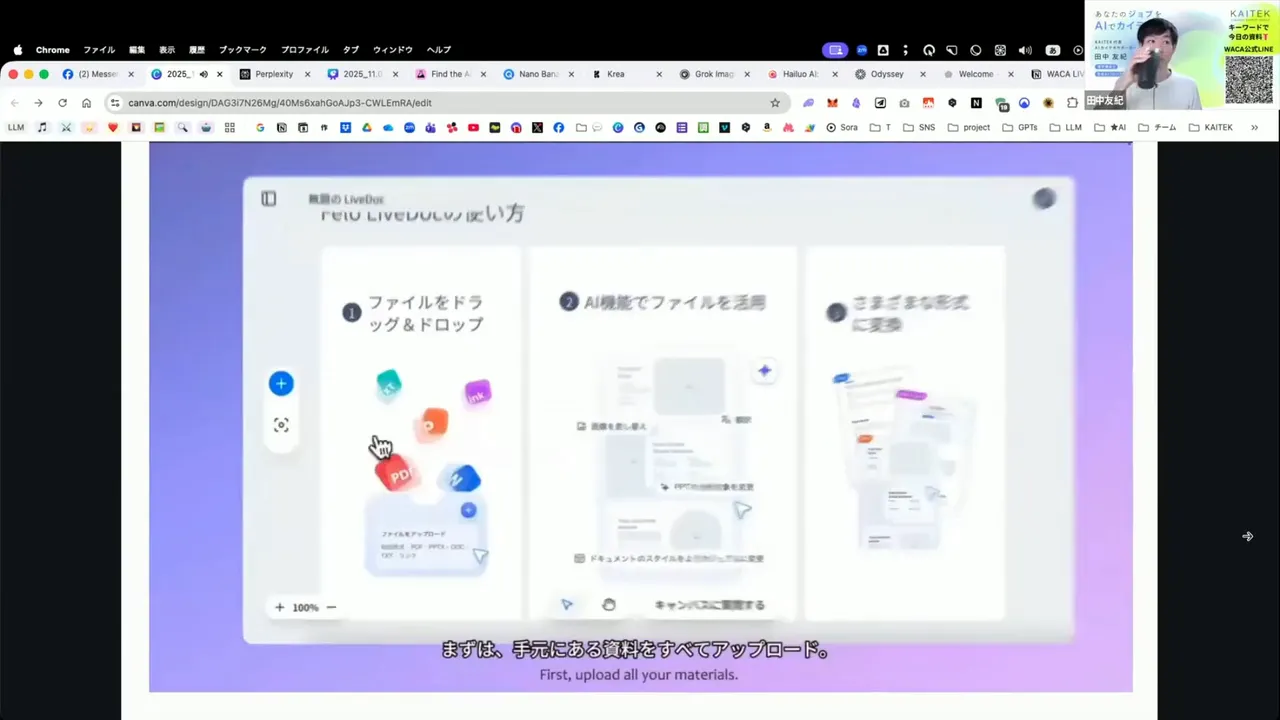This screenshot has width=1280, height=720.
Task: Click the Facebook icon in the bookmarks bar
Action: coord(559,127)
